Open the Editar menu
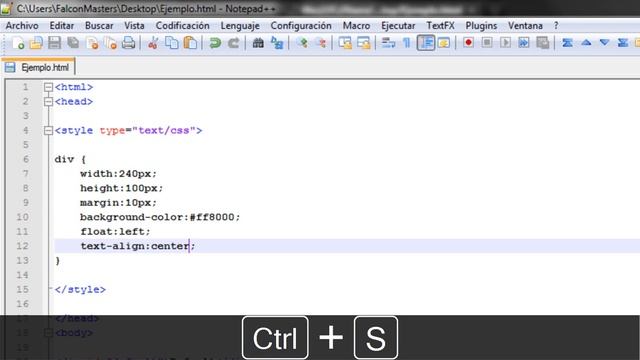The width and height of the screenshot is (640, 360). pyautogui.click(x=62, y=26)
